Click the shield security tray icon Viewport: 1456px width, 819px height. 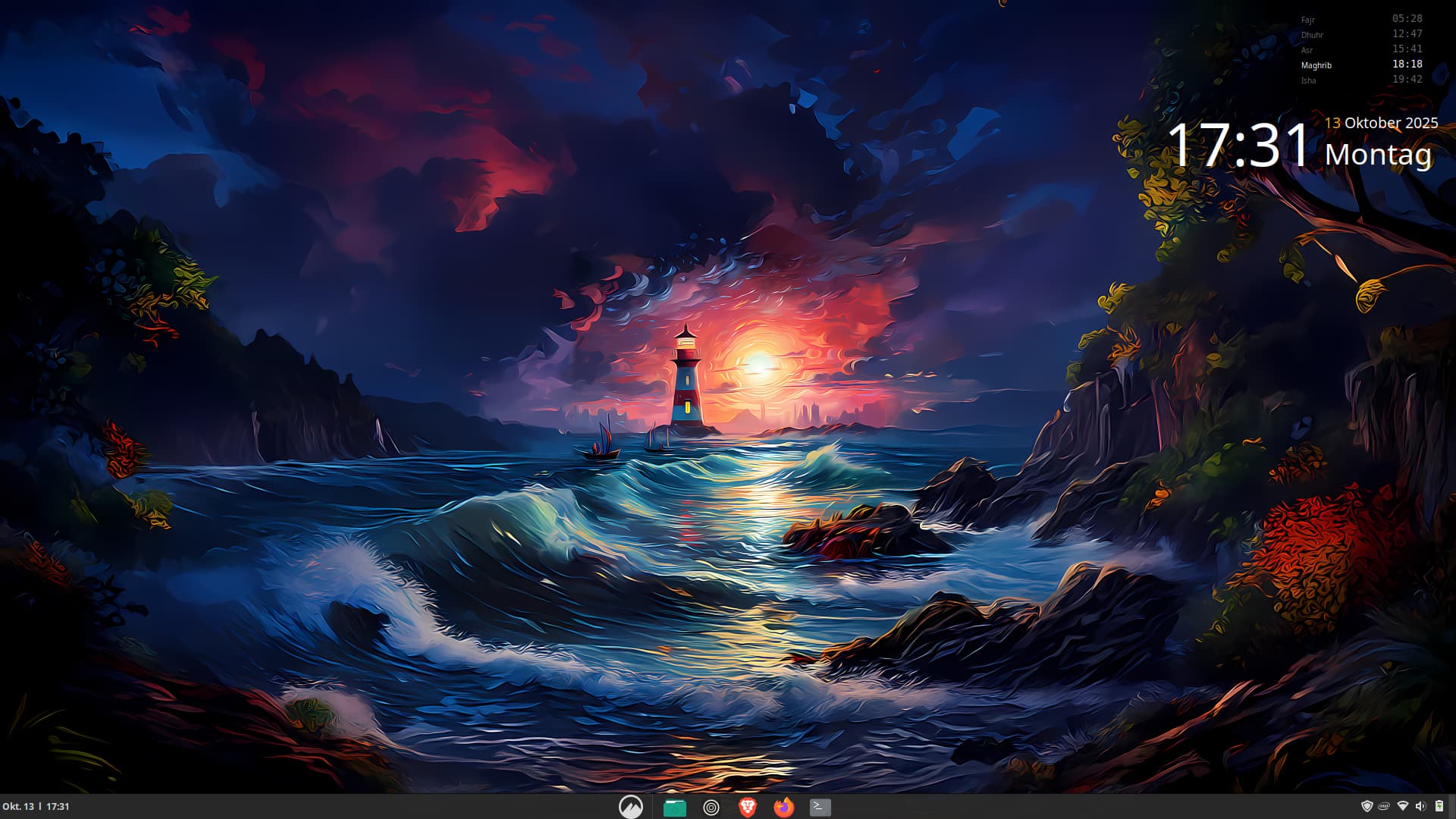[1367, 806]
